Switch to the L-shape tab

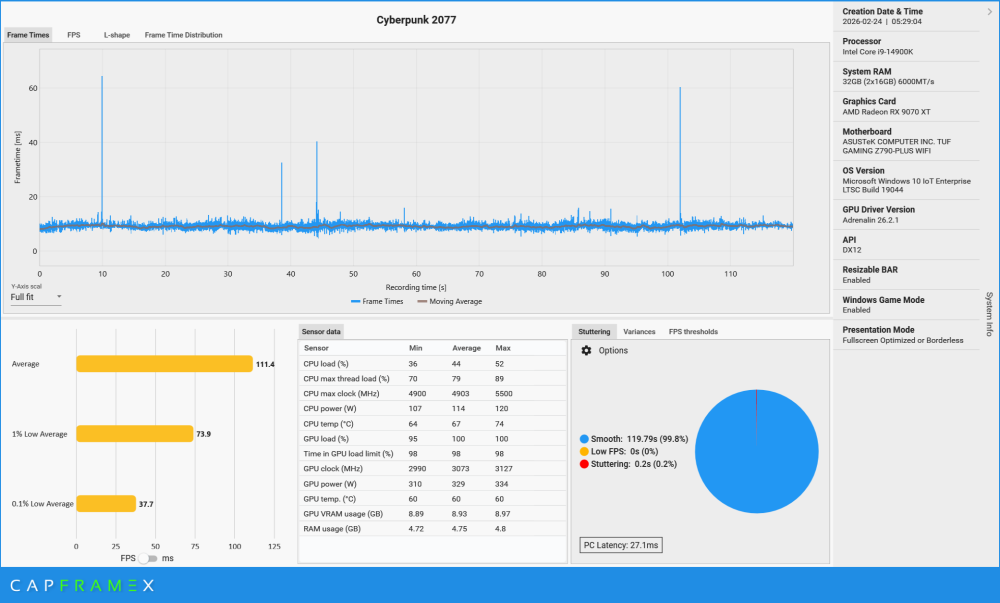115,35
